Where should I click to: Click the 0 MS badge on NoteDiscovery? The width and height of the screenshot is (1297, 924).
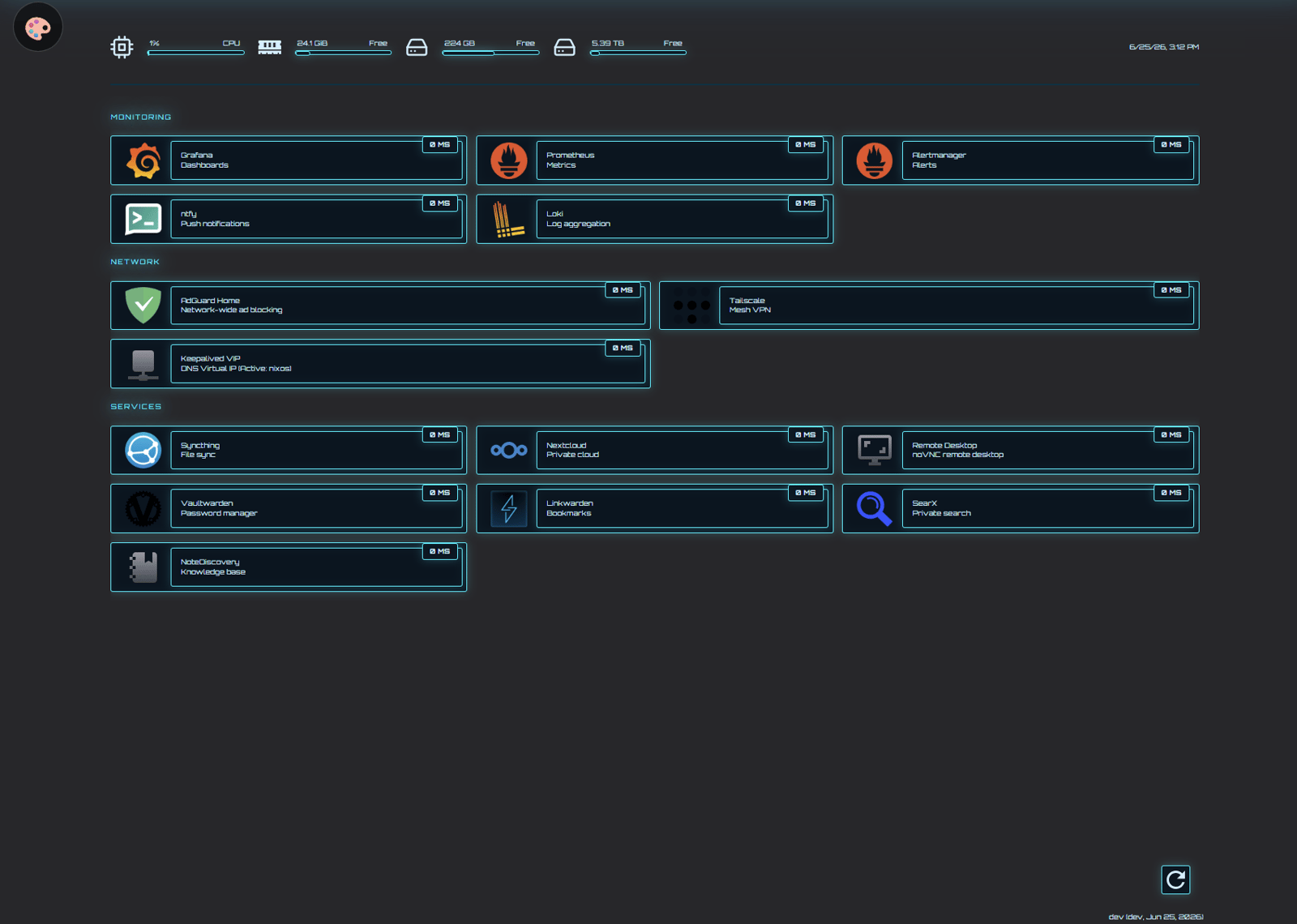point(440,552)
